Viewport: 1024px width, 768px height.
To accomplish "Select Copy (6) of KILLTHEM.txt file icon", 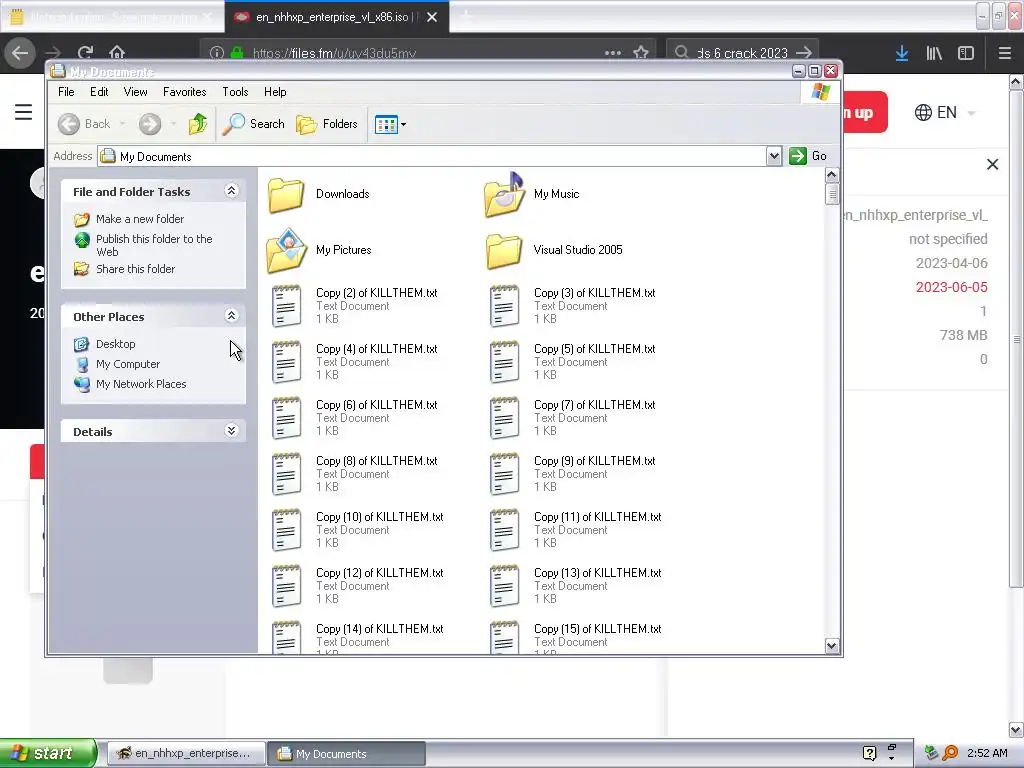I will pos(286,418).
